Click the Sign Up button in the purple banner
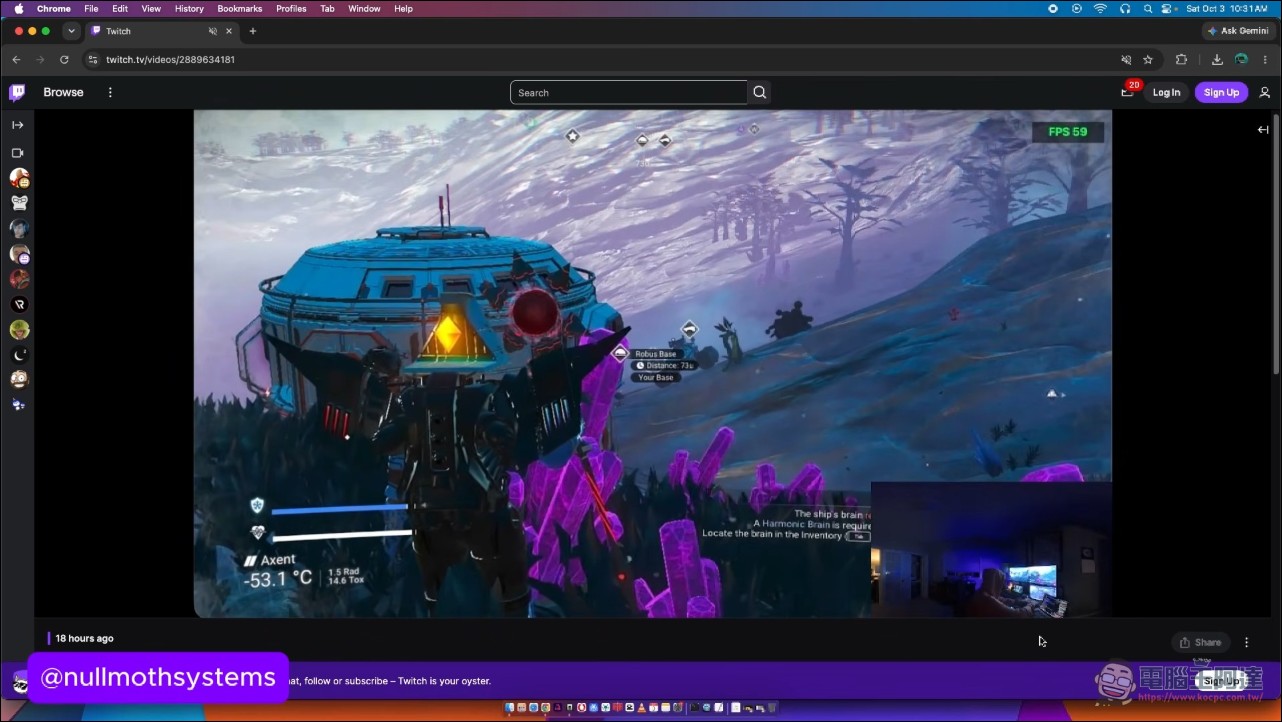 click(1221, 681)
